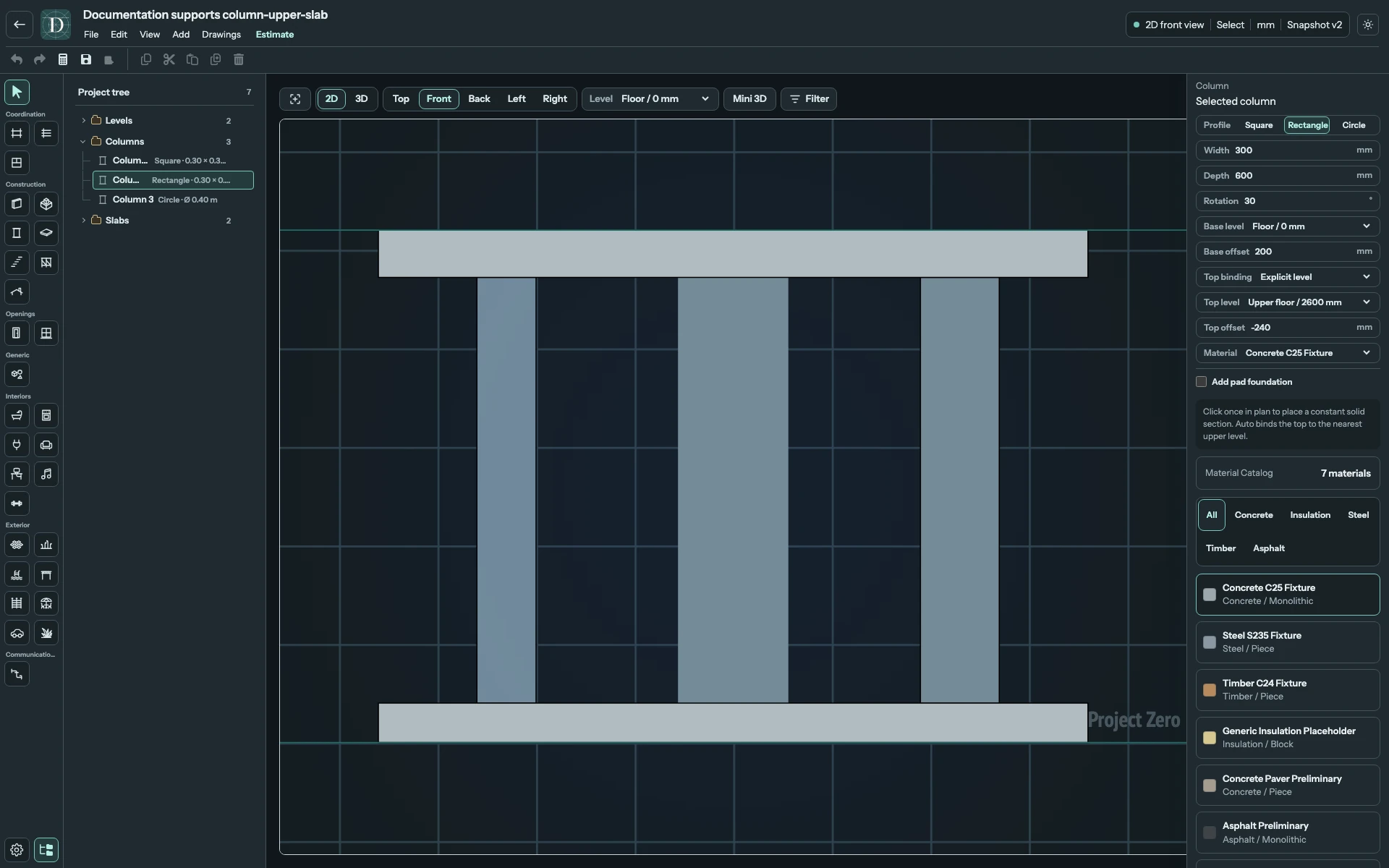Select the dumbbell gym equipment tool
The height and width of the screenshot is (868, 1389).
[17, 503]
